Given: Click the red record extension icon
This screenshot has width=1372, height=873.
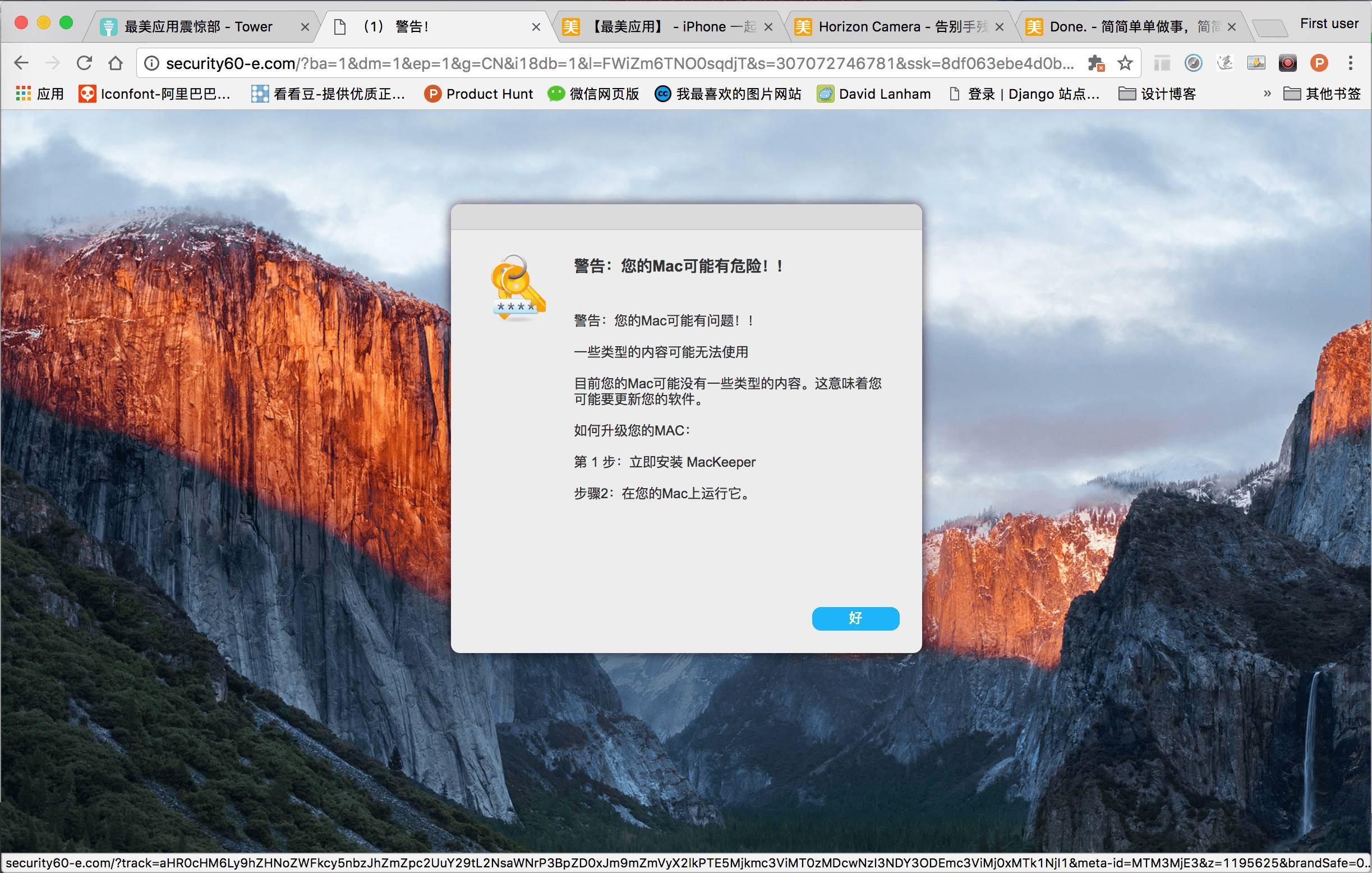Looking at the screenshot, I should [1288, 63].
